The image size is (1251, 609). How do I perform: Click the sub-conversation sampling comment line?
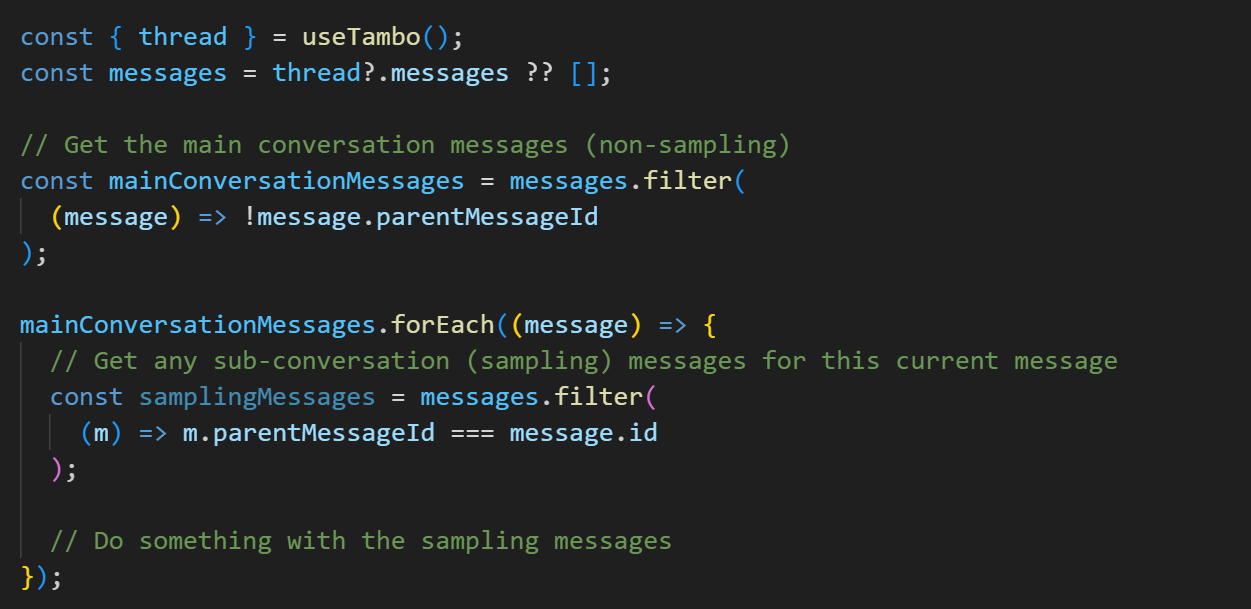(583, 361)
